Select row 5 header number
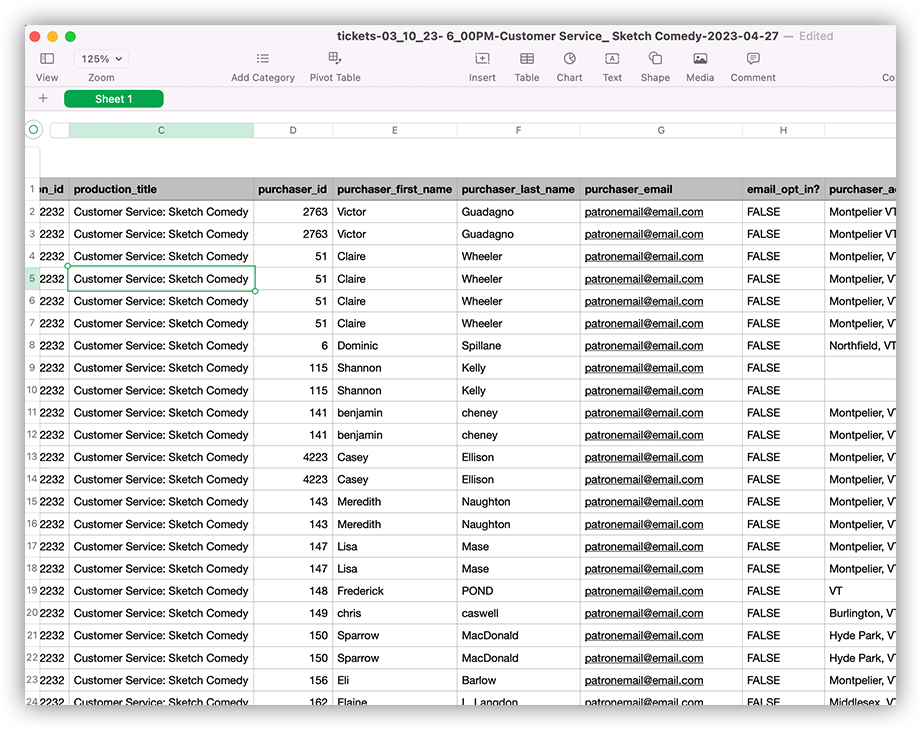This screenshot has height=730, width=921. click(x=32, y=279)
